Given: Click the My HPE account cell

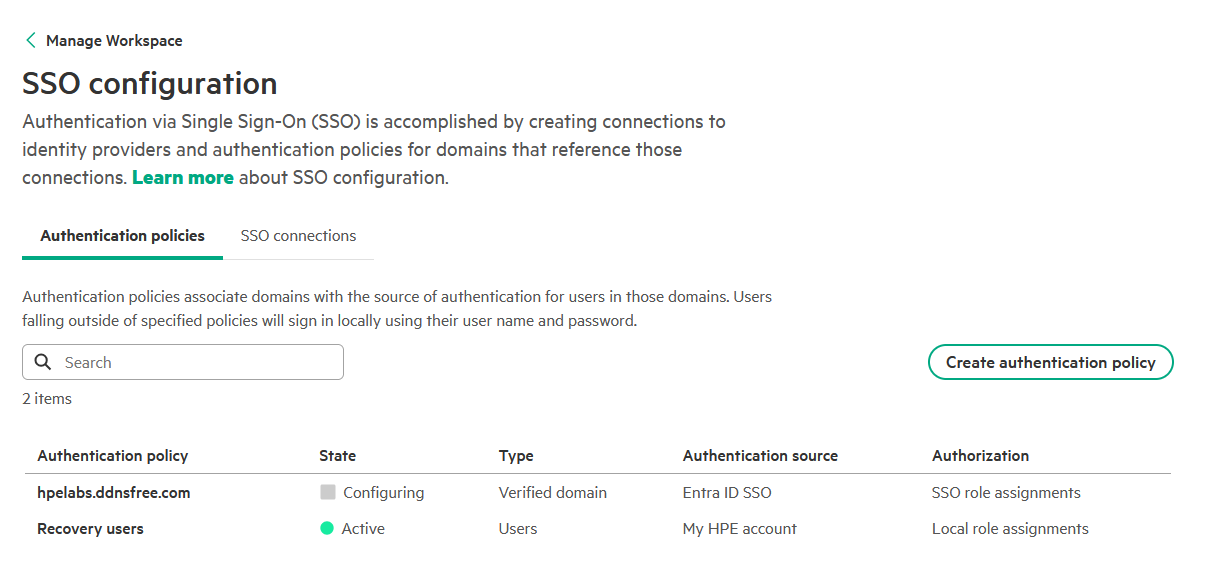Looking at the screenshot, I should click(x=739, y=528).
